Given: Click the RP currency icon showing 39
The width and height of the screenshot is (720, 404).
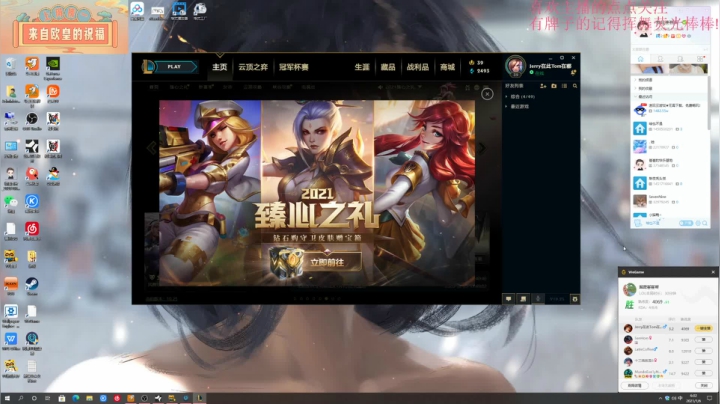Looking at the screenshot, I should tap(471, 62).
